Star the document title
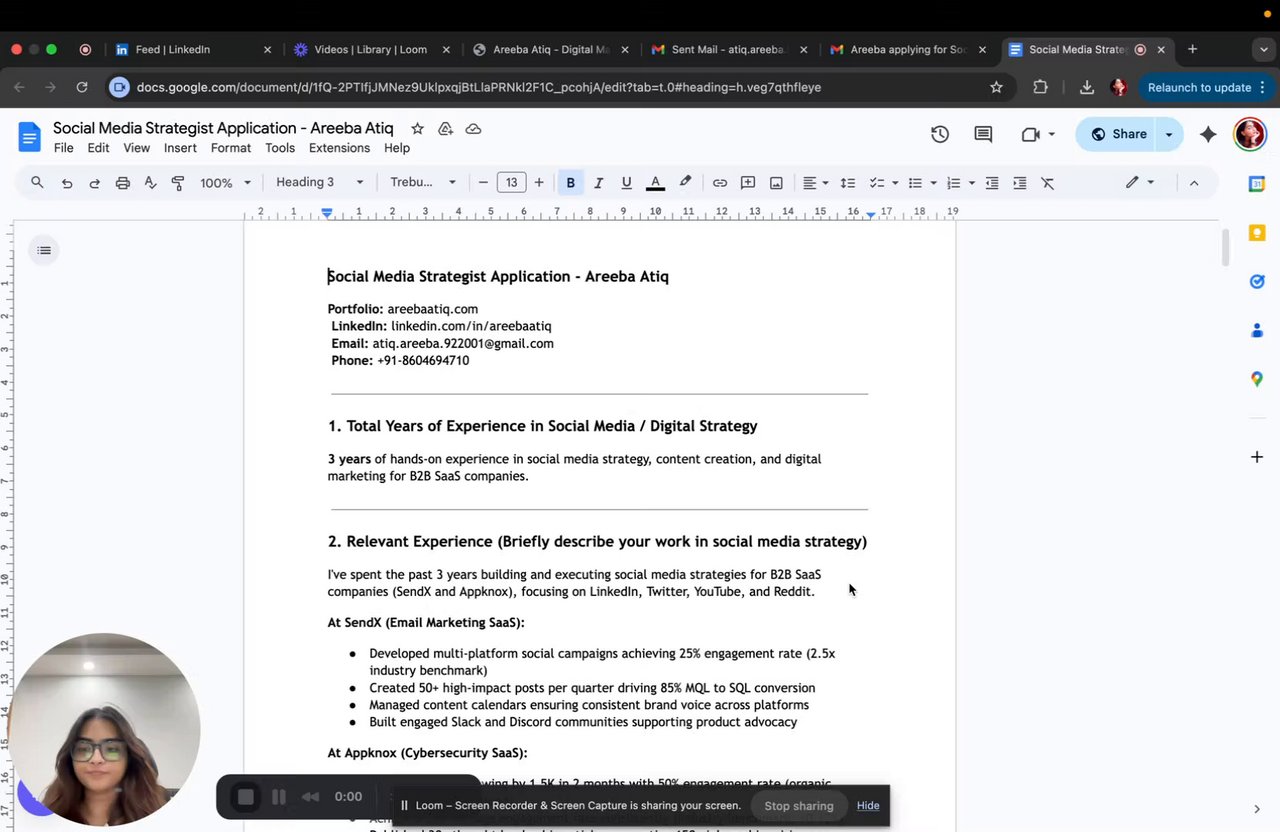 pos(417,129)
